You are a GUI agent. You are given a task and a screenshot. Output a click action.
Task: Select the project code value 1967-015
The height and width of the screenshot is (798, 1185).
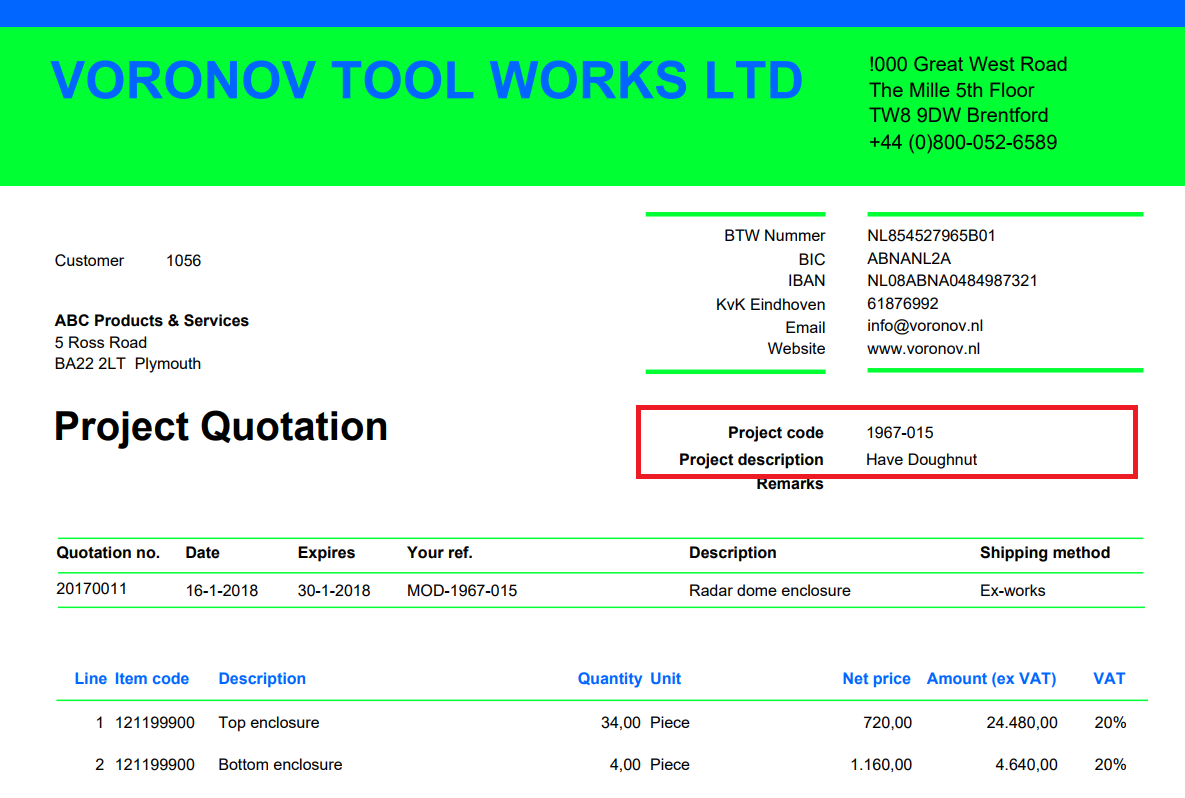[x=900, y=433]
